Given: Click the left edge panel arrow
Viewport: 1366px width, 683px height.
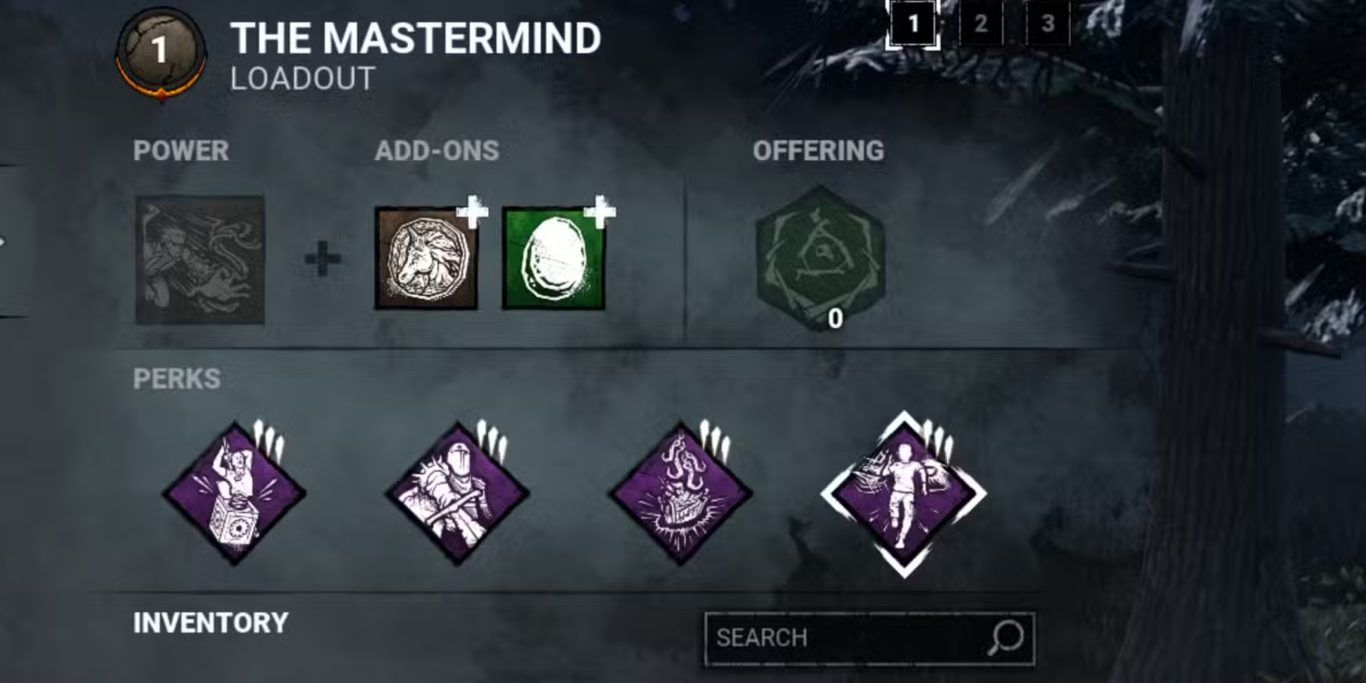Looking at the screenshot, I should click(3, 241).
